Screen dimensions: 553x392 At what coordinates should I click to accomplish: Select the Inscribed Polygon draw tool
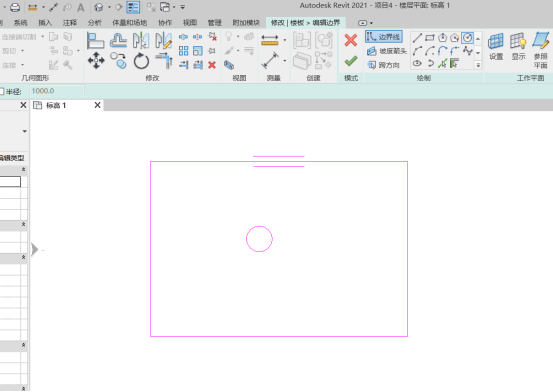(443, 38)
